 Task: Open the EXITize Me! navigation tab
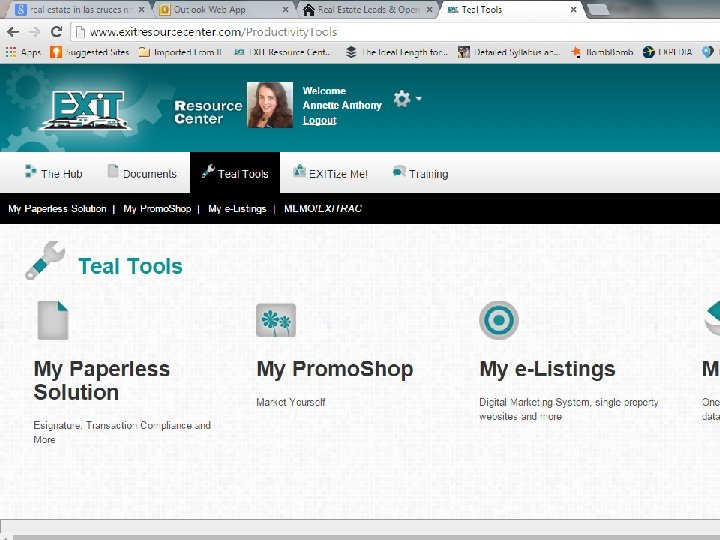tap(330, 173)
